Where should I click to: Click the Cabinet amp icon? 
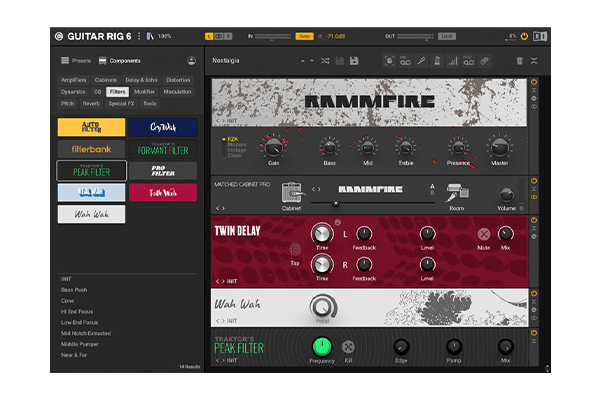click(x=292, y=190)
